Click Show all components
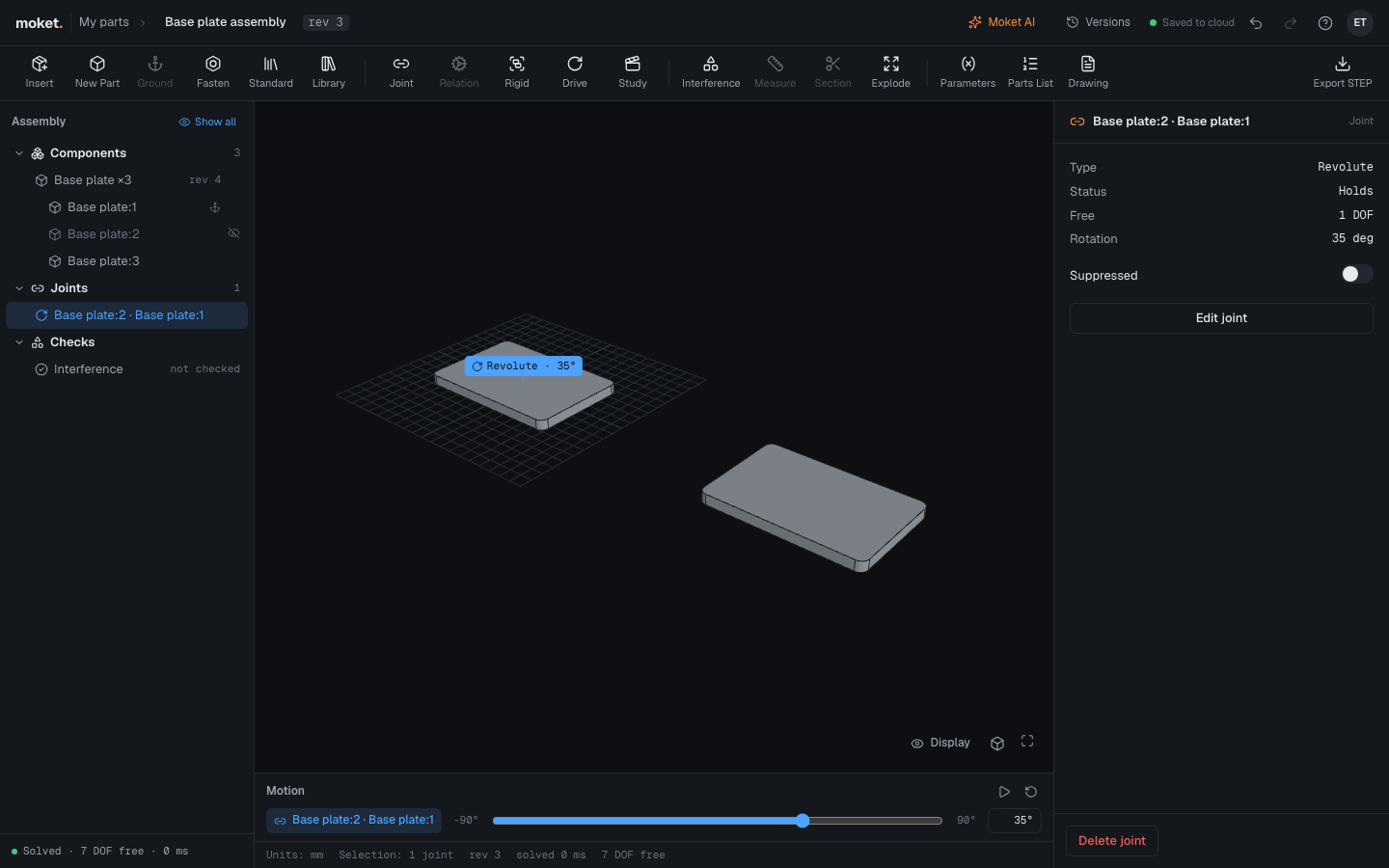Viewport: 1389px width, 868px height. [207, 122]
